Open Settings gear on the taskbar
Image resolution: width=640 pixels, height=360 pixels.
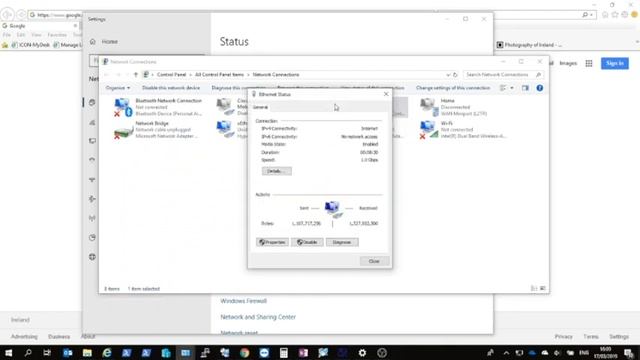[x=362, y=353]
